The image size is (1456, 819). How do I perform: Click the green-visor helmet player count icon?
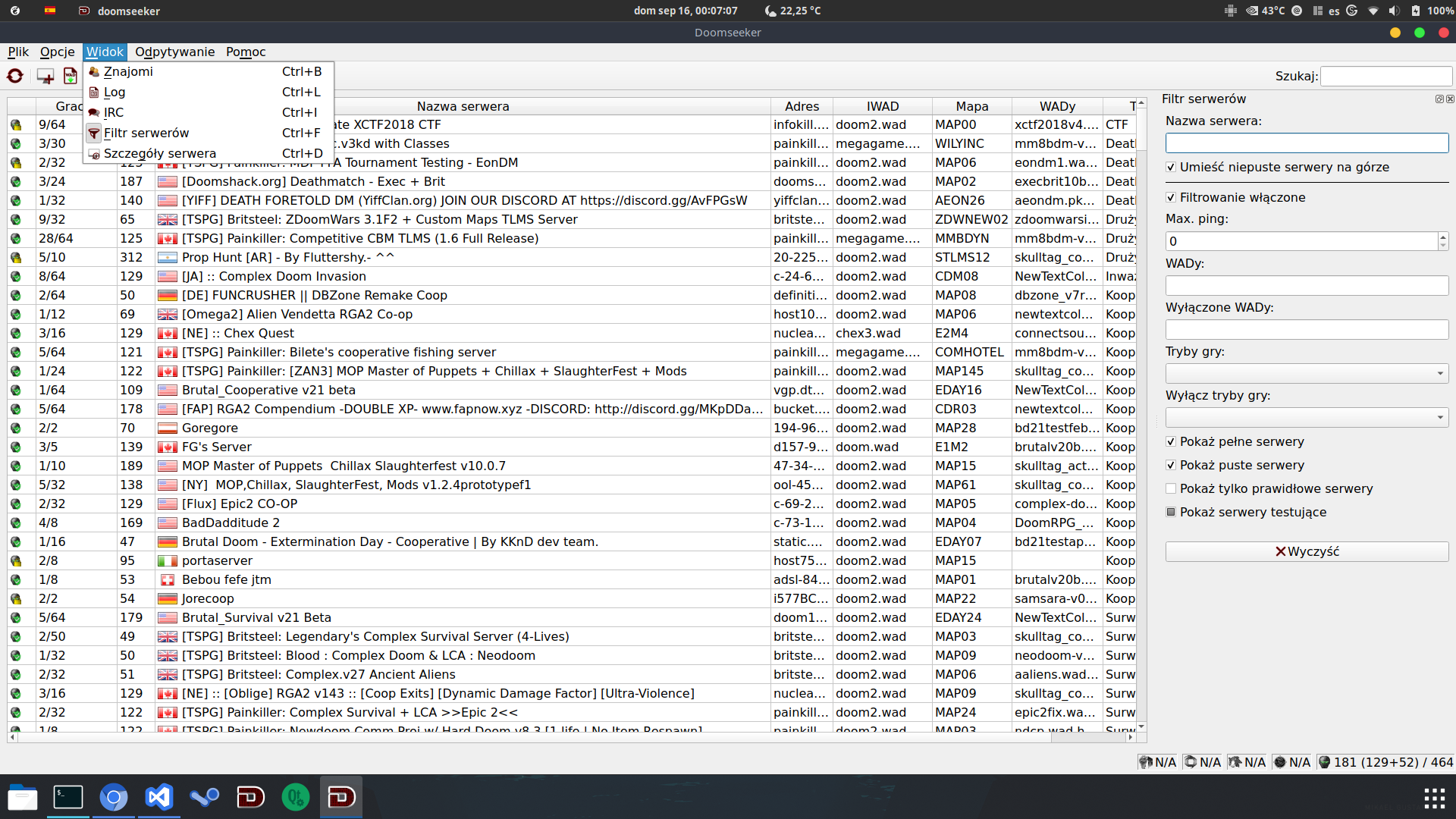1324,762
